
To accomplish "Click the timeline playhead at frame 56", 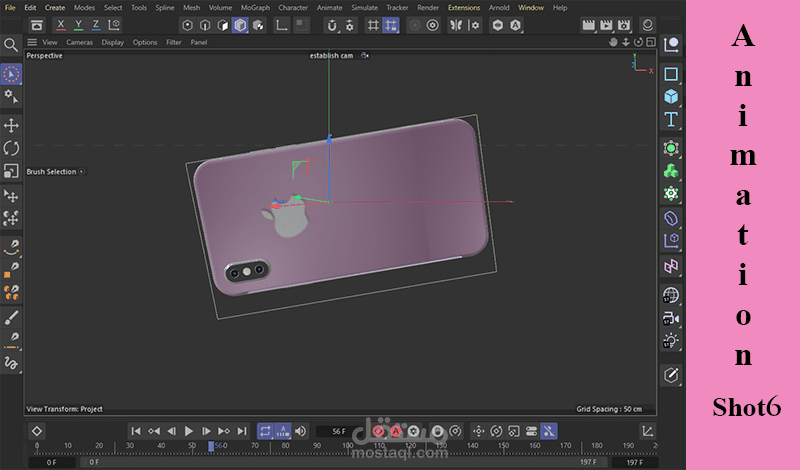I will tap(211, 446).
